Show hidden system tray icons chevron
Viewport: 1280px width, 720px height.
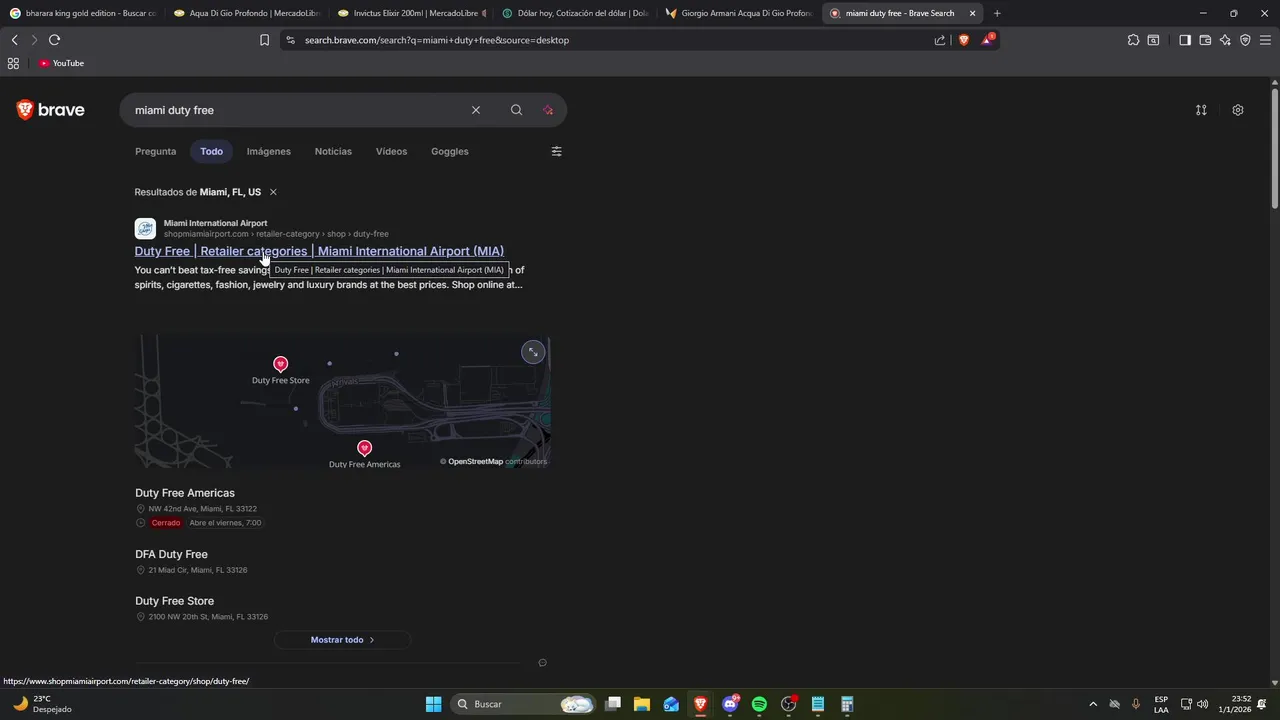[1093, 704]
